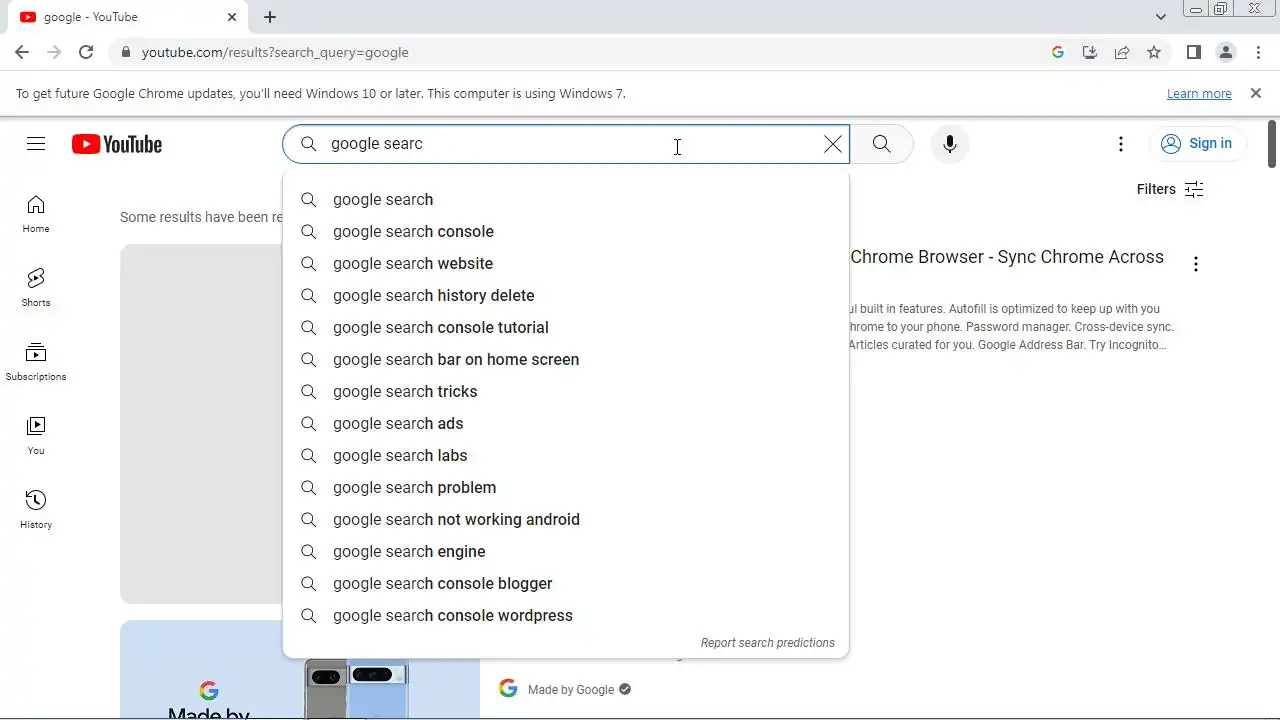Click the browser Forward arrow

[x=54, y=52]
